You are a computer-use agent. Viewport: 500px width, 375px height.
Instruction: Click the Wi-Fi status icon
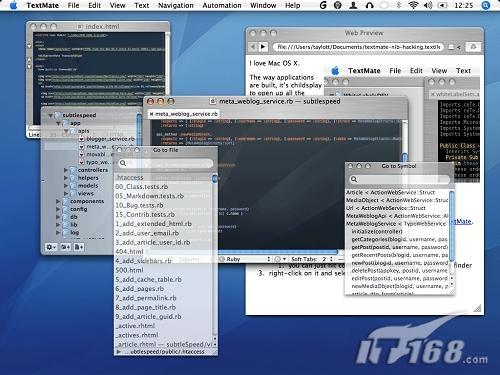click(x=413, y=5)
